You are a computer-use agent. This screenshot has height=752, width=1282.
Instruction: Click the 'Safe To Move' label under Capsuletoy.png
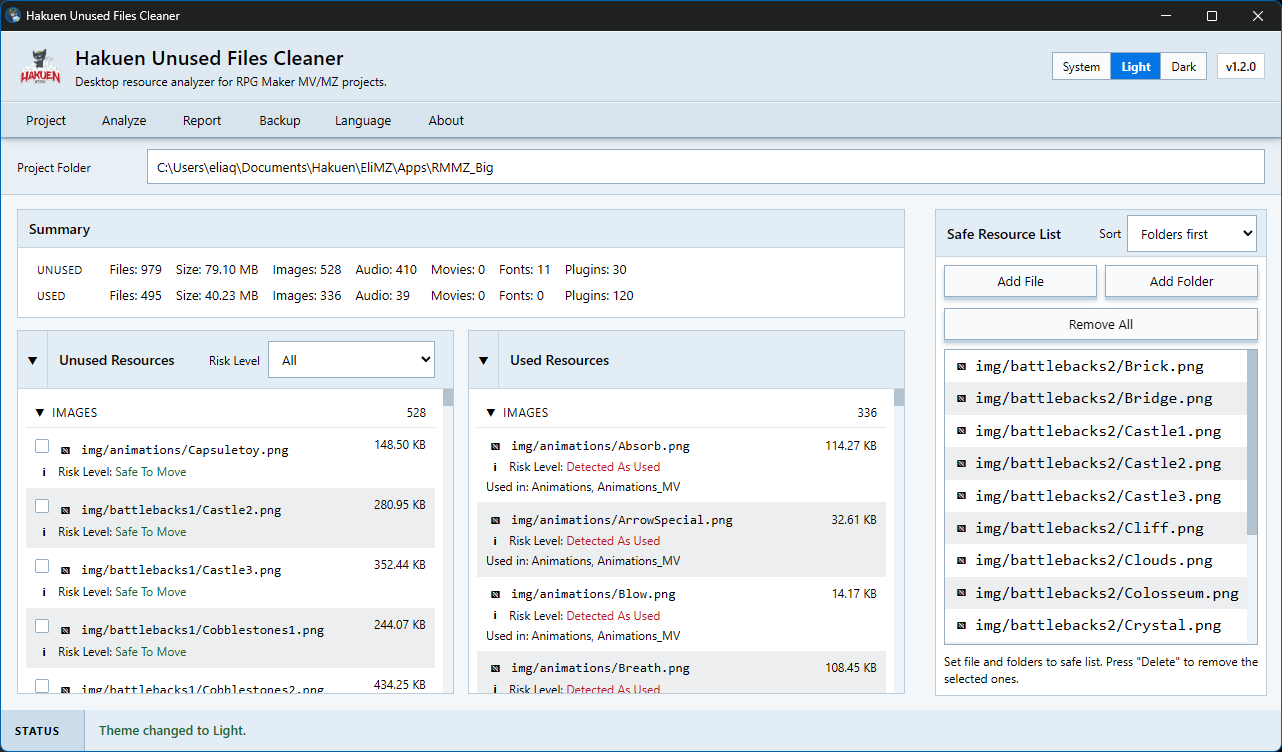pyautogui.click(x=150, y=472)
